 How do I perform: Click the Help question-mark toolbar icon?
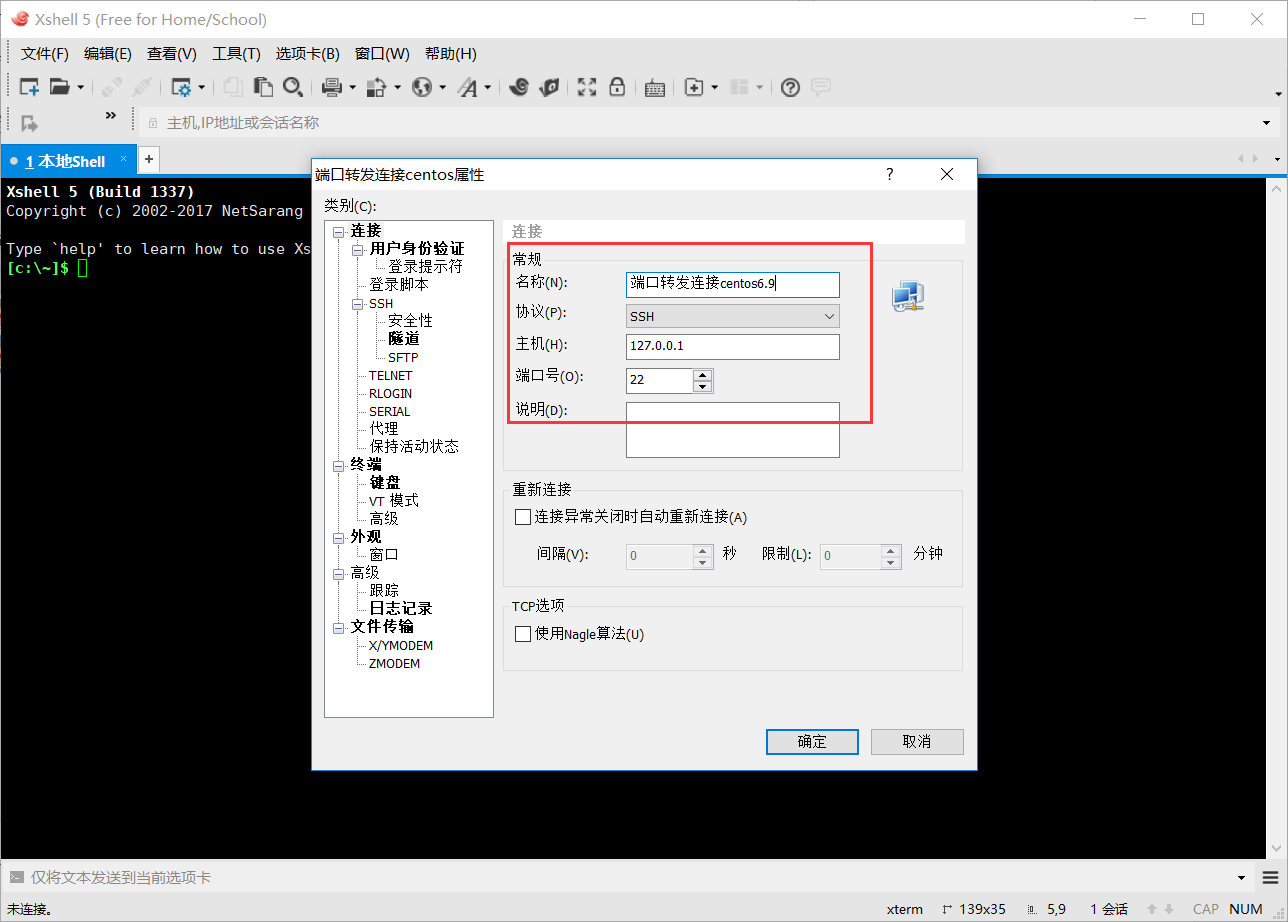[x=790, y=87]
